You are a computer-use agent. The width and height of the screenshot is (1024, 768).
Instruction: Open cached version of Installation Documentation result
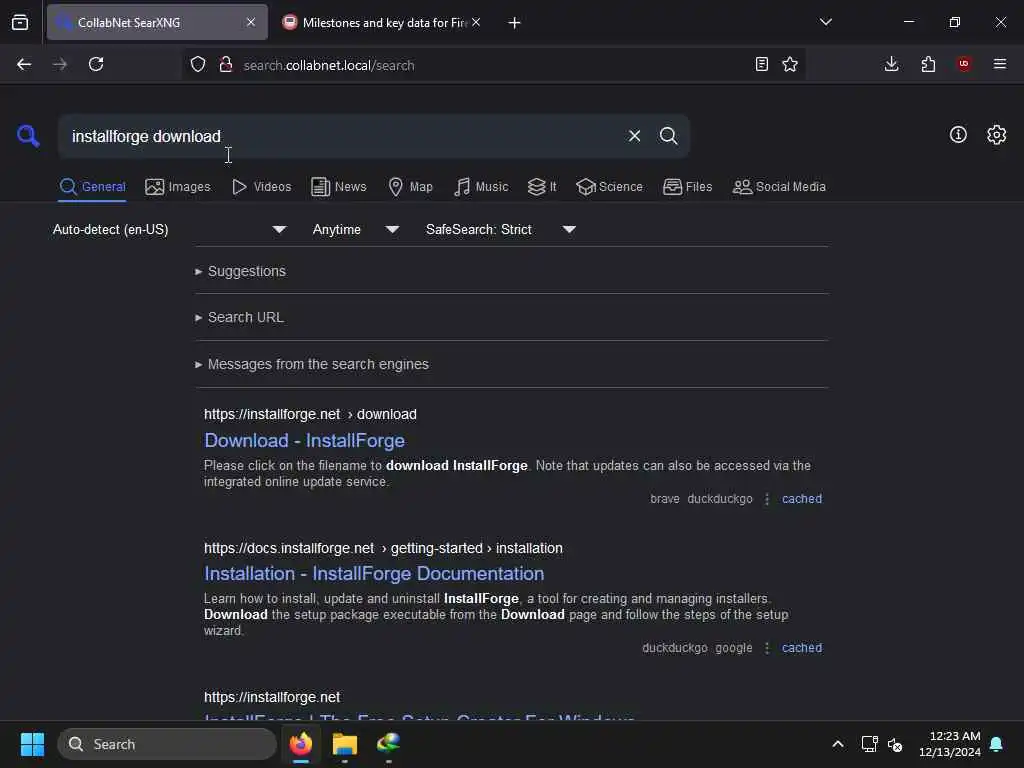coord(802,648)
